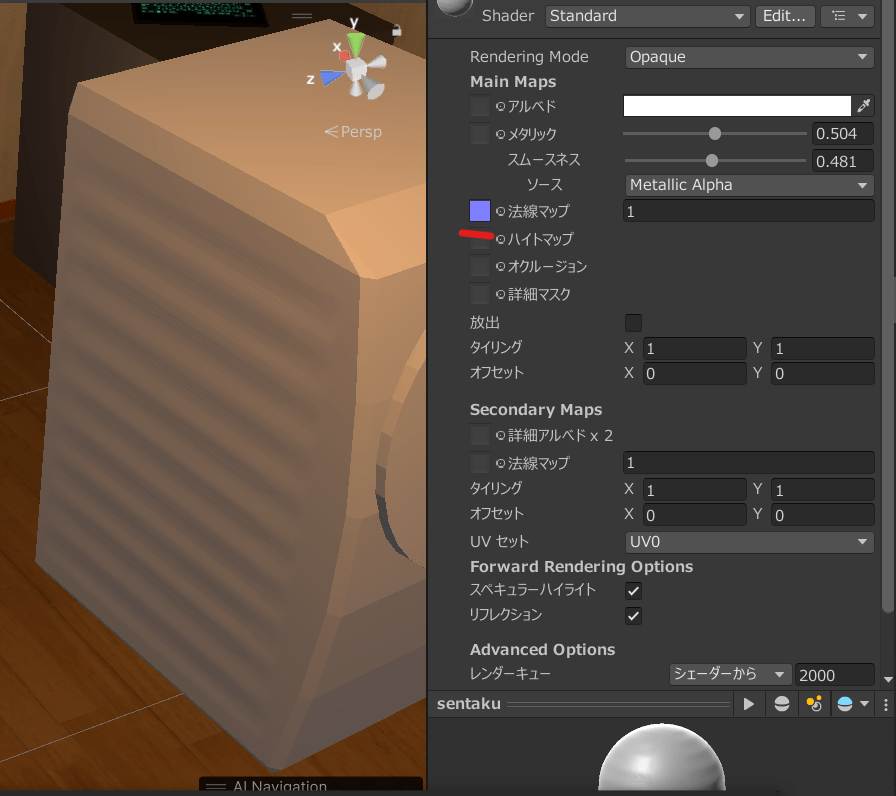Click the occlusion (オクルージョン) texture slot
This screenshot has height=796, width=896.
click(x=479, y=266)
